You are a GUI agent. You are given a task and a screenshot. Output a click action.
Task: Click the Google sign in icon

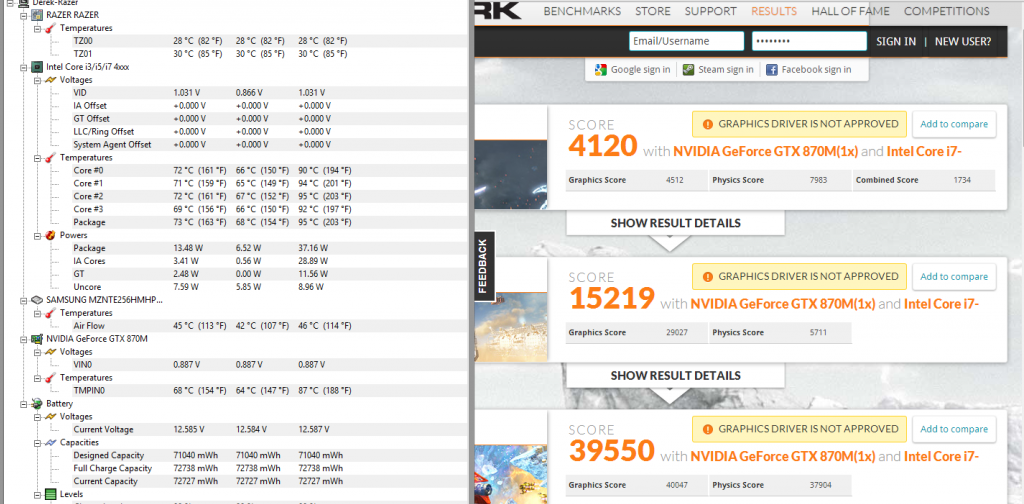point(601,69)
